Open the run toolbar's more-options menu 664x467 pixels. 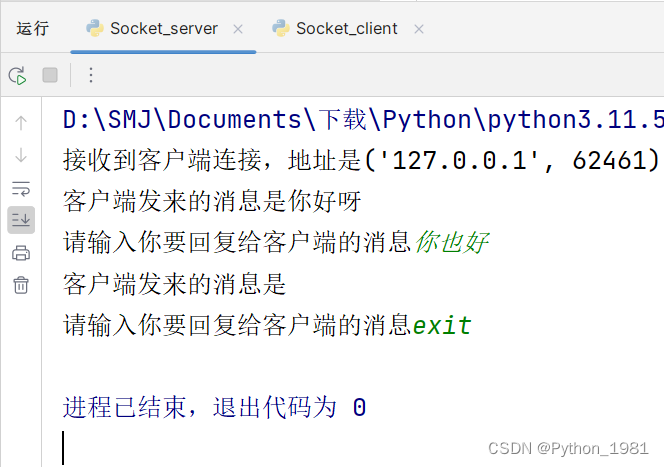91,75
